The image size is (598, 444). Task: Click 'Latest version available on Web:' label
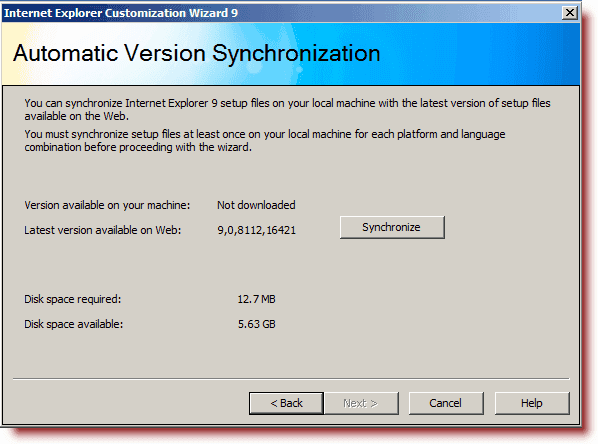(x=103, y=230)
